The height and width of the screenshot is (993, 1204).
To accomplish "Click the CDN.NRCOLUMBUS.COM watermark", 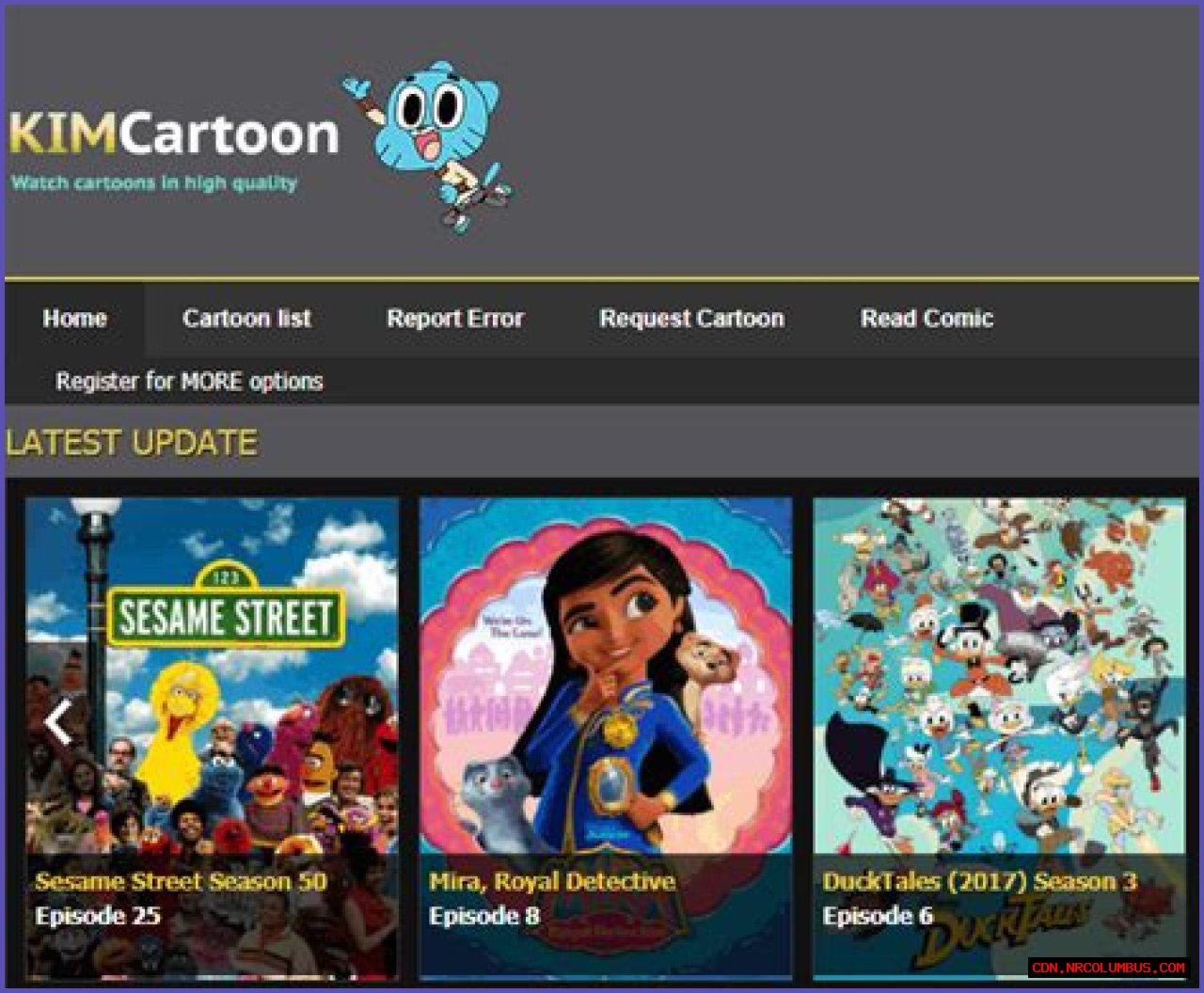I will click(1108, 966).
